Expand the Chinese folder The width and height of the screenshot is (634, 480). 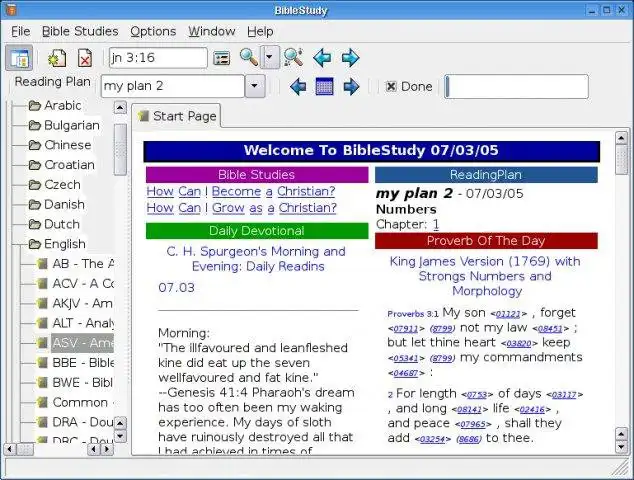pos(60,145)
